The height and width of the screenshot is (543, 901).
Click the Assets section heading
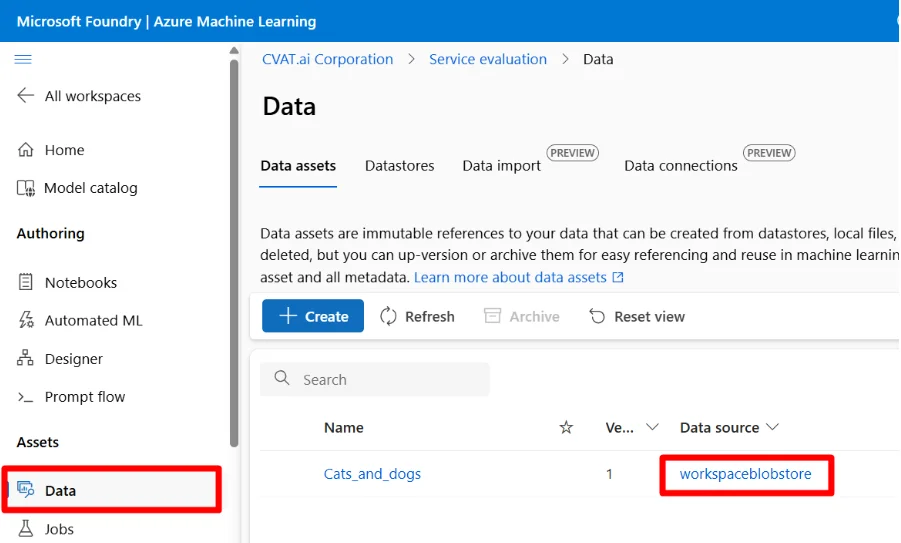[x=37, y=442]
